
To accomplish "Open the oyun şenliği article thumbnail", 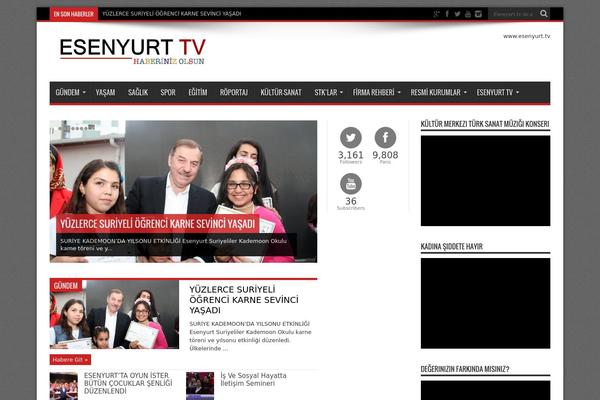I will click(64, 386).
